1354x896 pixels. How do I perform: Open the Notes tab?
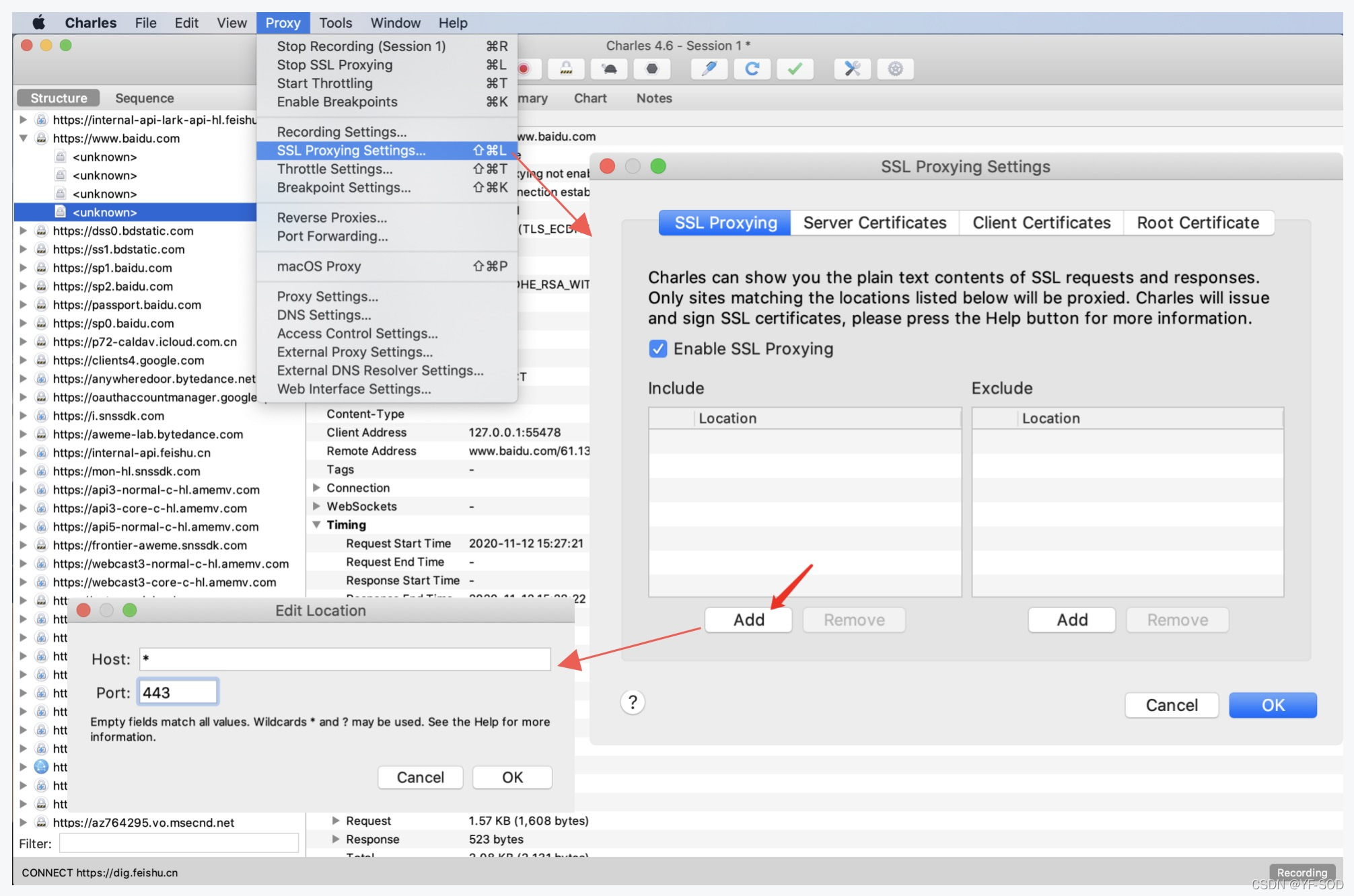point(654,98)
